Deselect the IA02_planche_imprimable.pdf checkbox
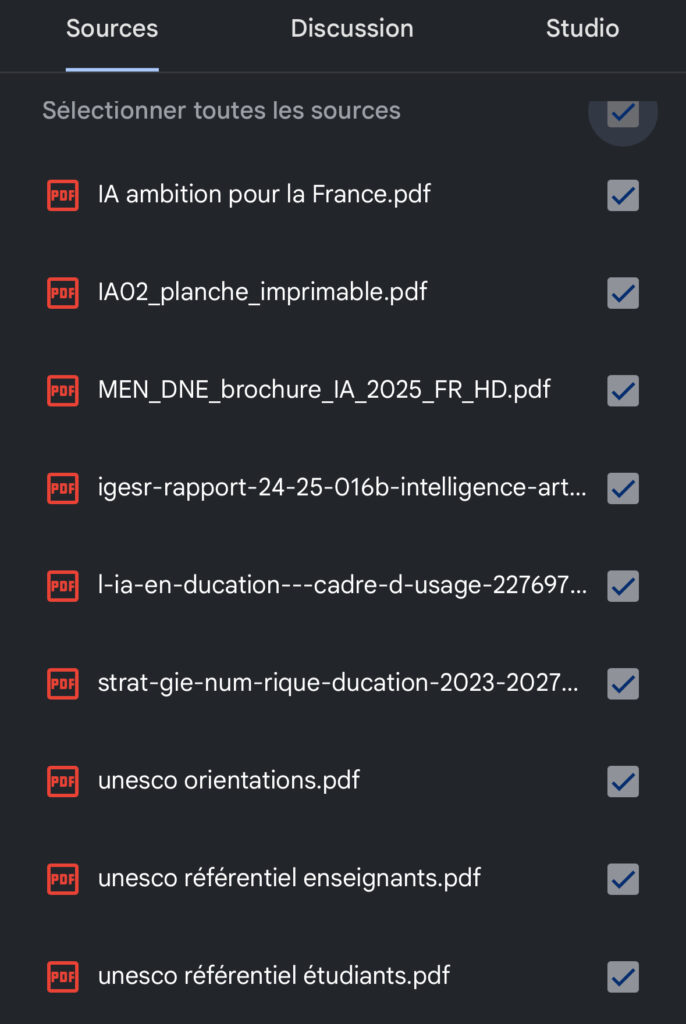Viewport: 686px width, 1024px height. (x=623, y=293)
